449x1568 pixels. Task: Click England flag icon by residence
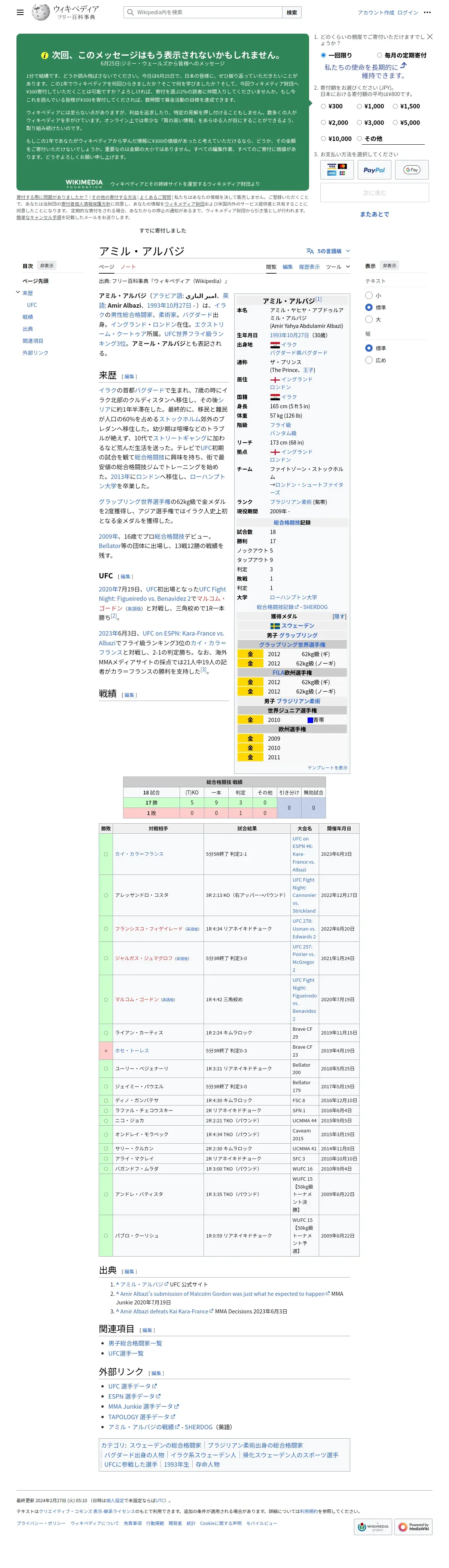pos(275,379)
